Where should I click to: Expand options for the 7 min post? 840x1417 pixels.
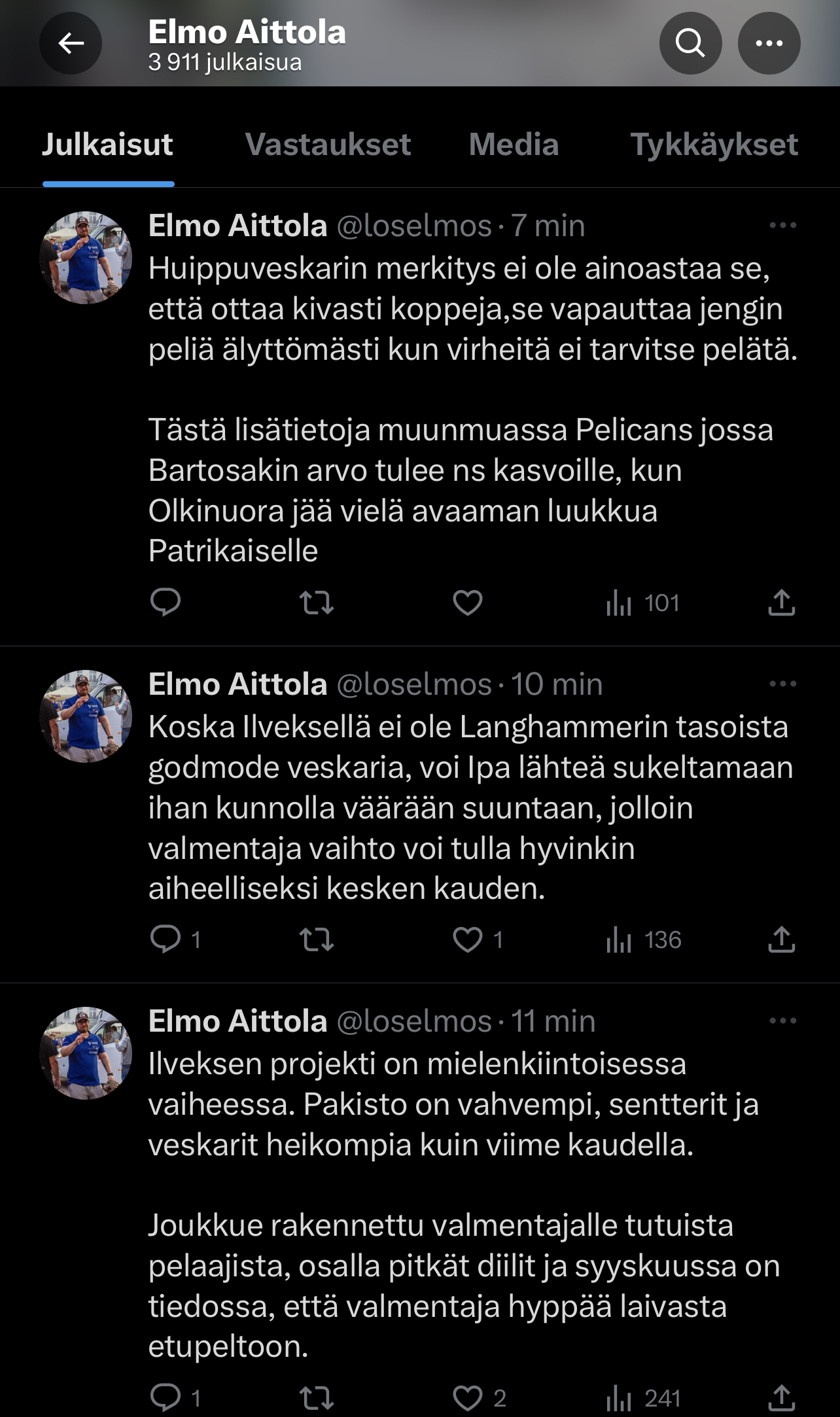tap(782, 226)
